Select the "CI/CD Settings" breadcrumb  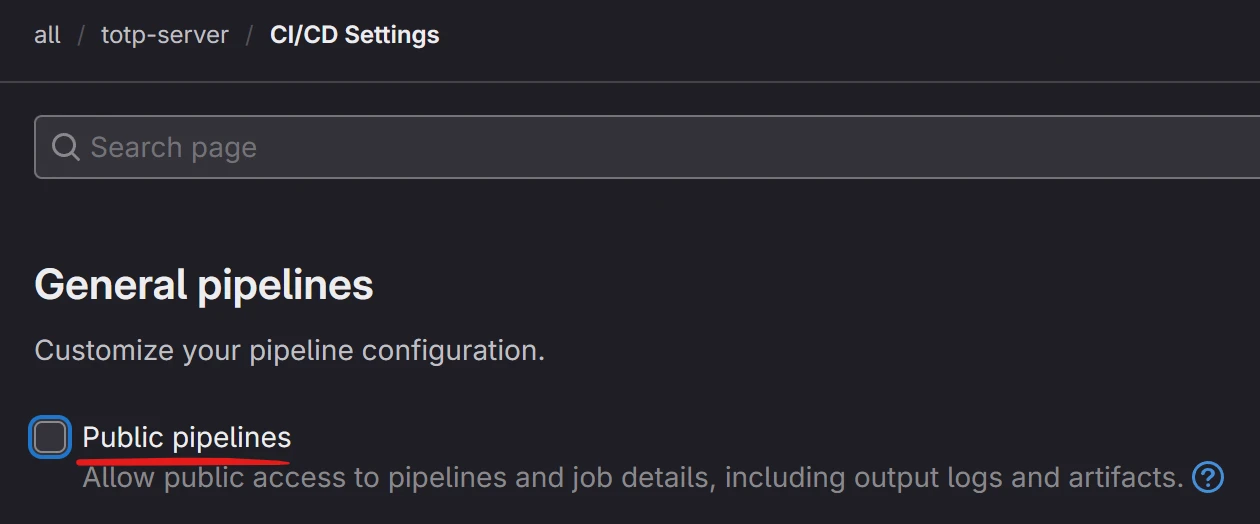tap(354, 35)
